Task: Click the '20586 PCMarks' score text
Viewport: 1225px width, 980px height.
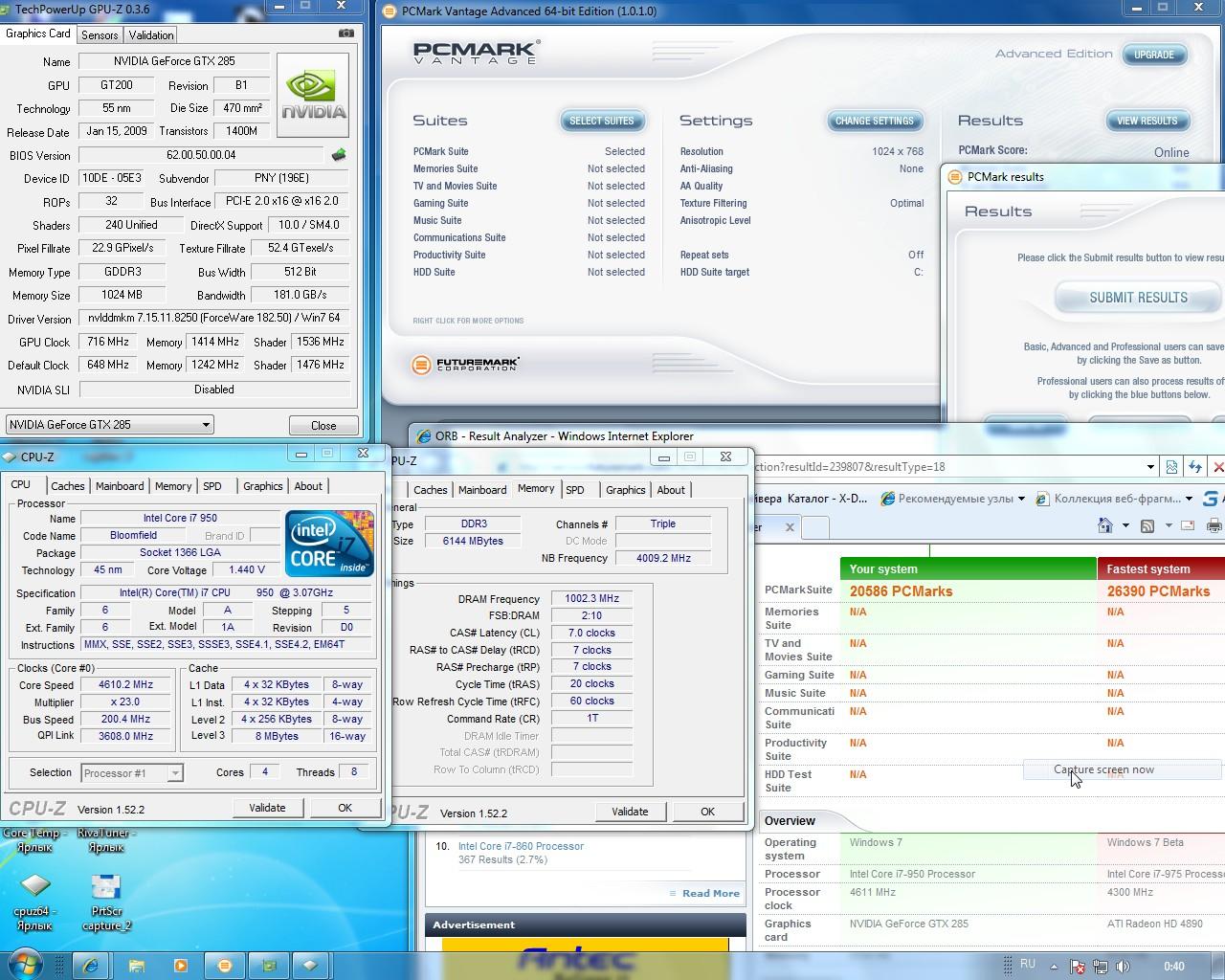Action: (901, 591)
